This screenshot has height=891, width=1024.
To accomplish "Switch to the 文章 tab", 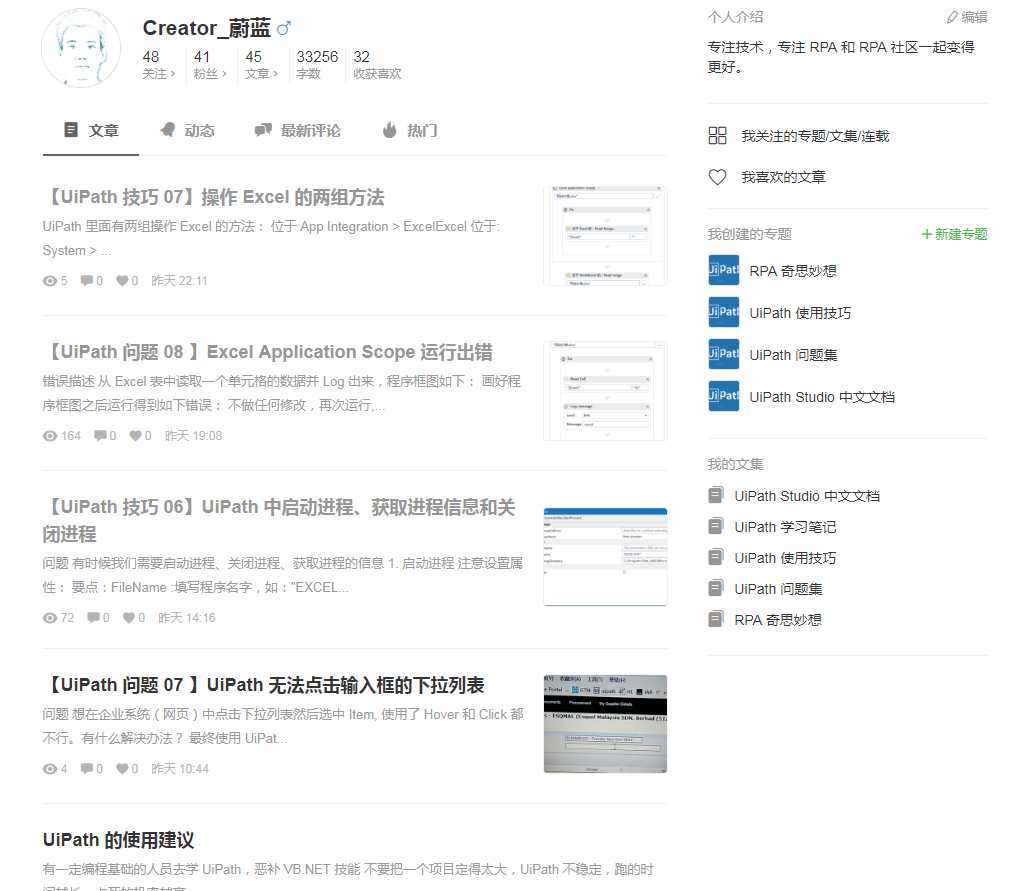I will pos(91,131).
